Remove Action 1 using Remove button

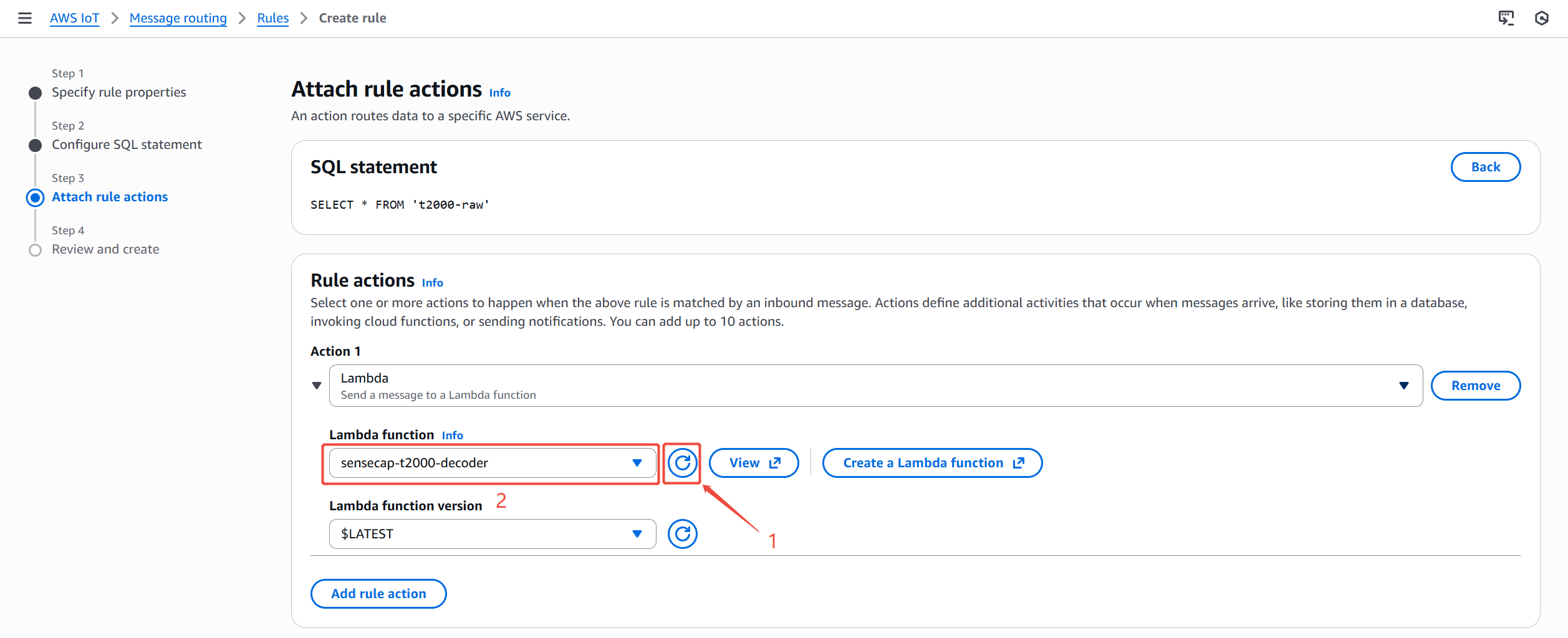[1475, 386]
